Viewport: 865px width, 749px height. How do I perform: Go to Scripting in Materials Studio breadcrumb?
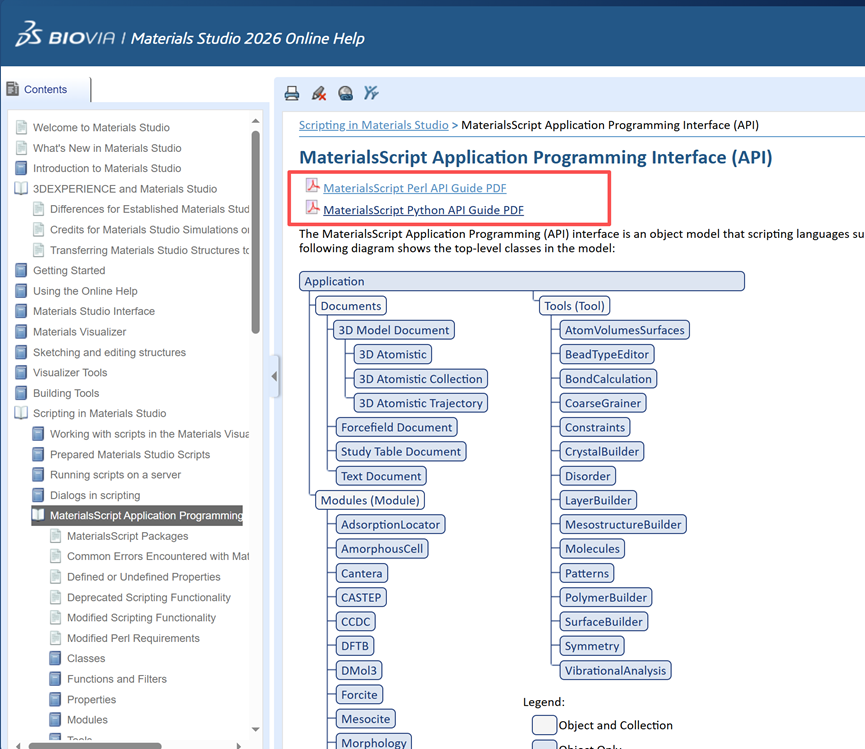[x=373, y=125]
